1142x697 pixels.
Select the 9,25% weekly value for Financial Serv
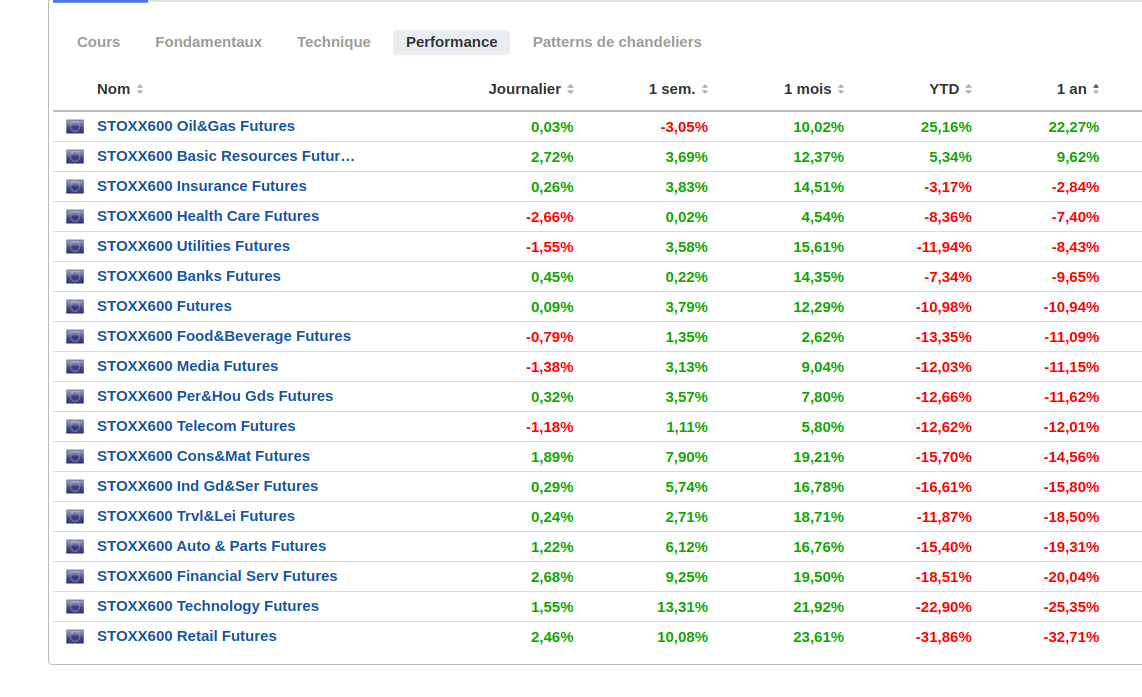point(686,577)
